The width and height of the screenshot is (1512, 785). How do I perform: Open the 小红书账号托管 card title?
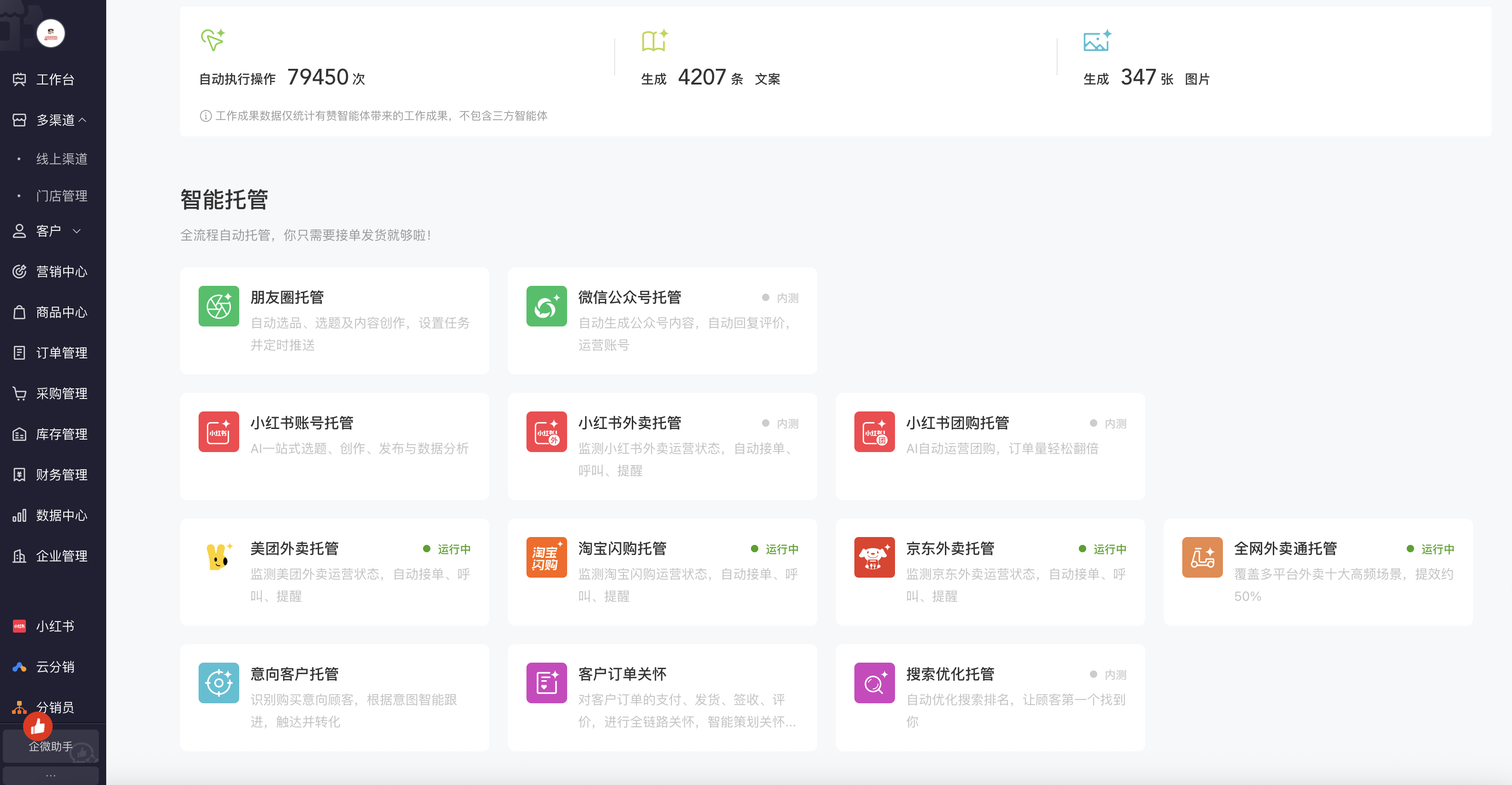pyautogui.click(x=302, y=423)
